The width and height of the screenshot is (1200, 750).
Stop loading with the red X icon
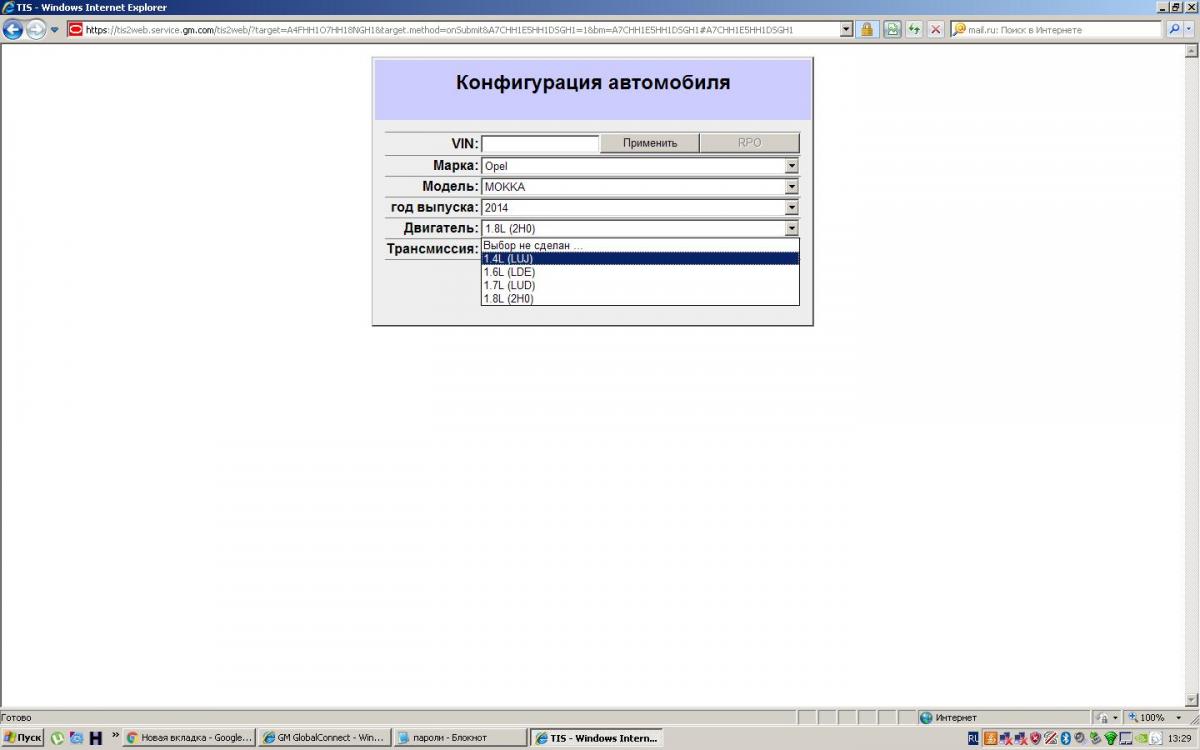pyautogui.click(x=936, y=30)
